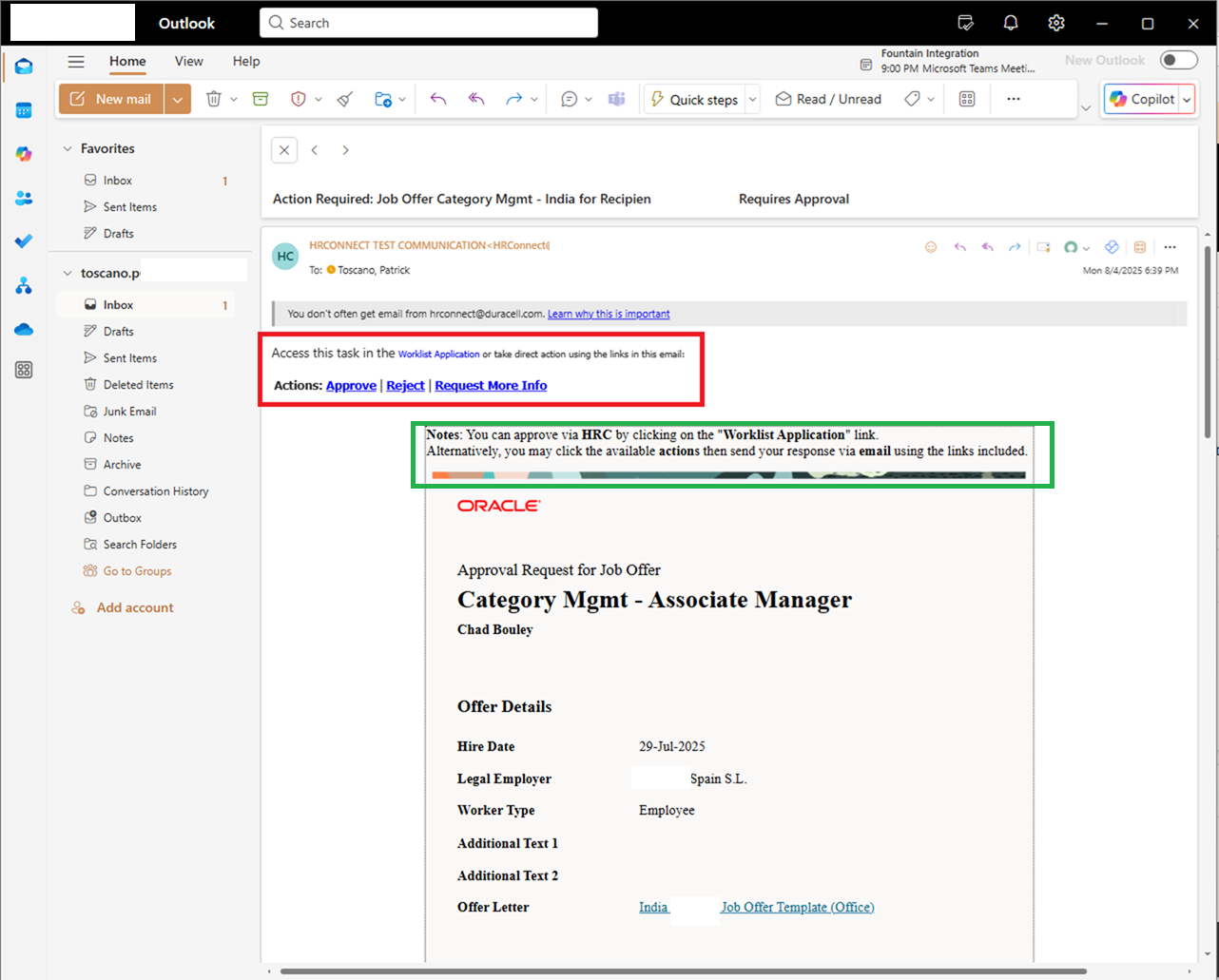Collapse the Favorites section

click(x=67, y=148)
